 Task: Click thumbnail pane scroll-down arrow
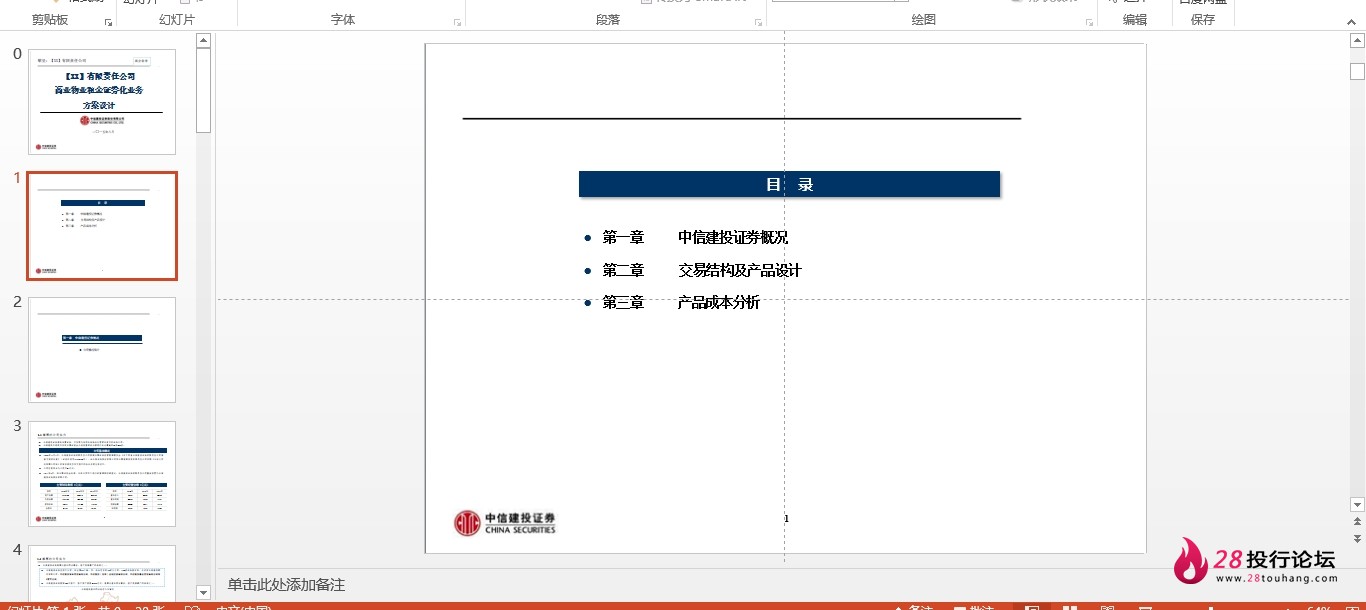click(204, 593)
